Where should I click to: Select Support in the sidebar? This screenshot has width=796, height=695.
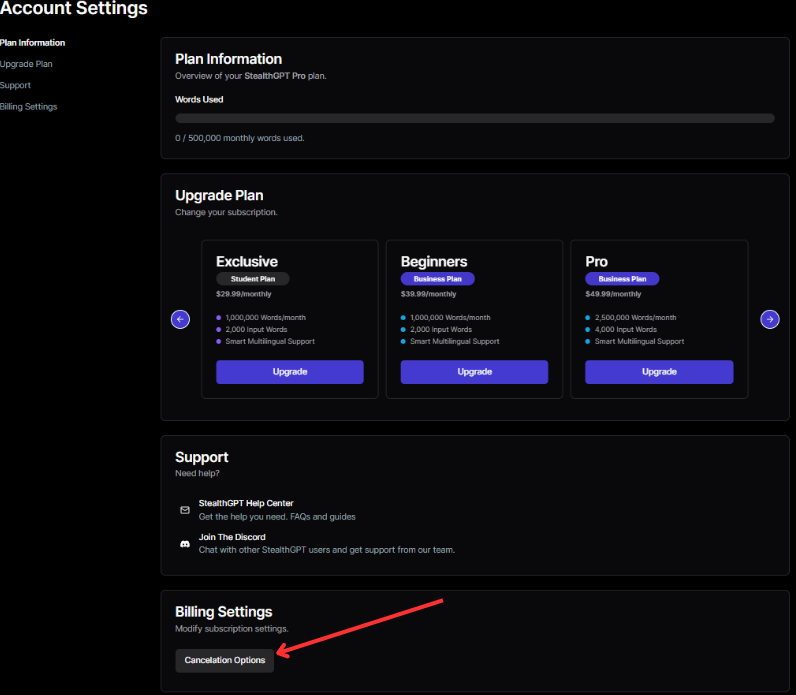[15, 85]
